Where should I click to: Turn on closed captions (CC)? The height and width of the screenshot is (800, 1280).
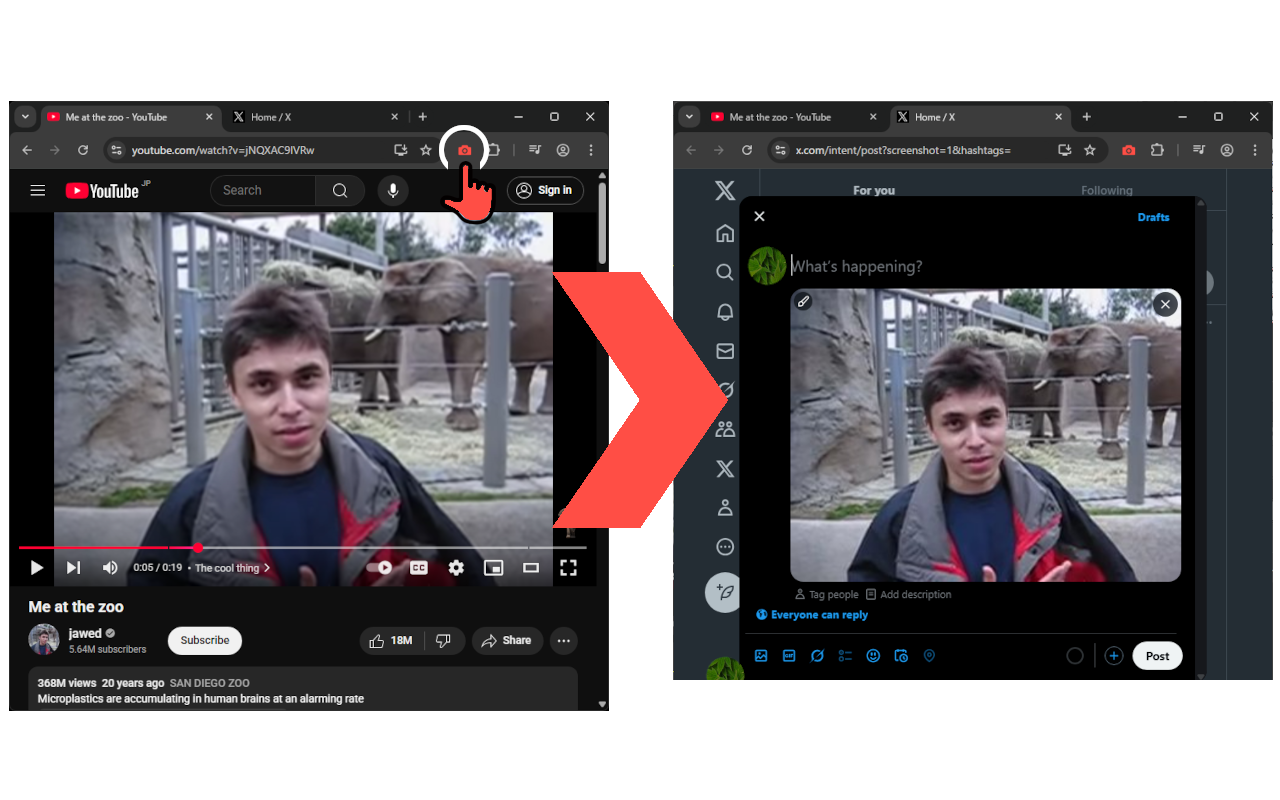pyautogui.click(x=419, y=568)
